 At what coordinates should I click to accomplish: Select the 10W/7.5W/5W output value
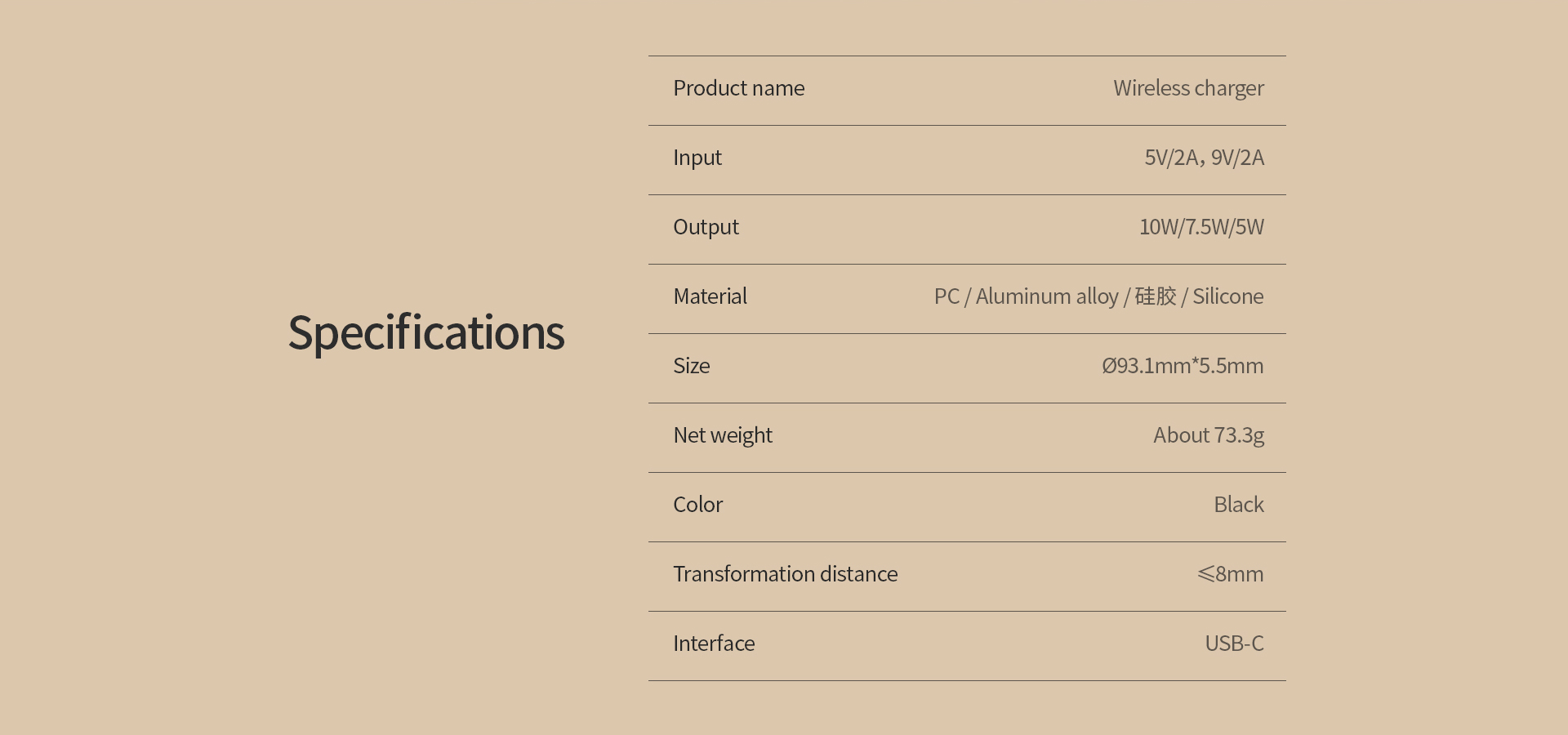1201,227
